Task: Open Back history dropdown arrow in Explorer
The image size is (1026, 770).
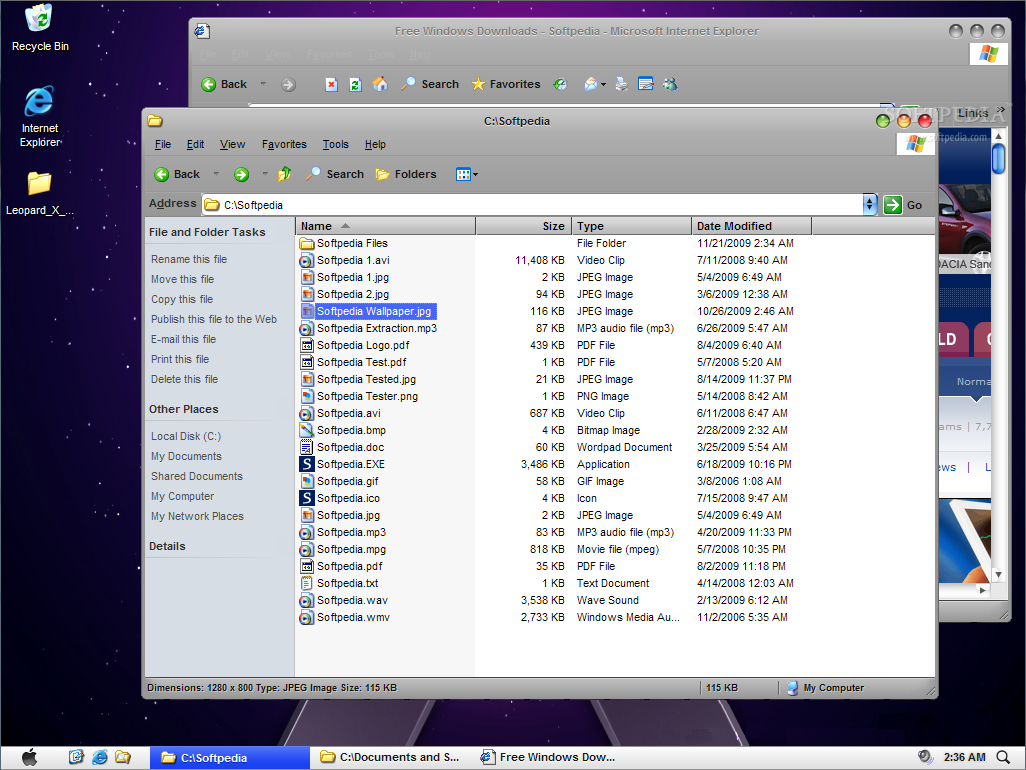Action: pyautogui.click(x=216, y=175)
